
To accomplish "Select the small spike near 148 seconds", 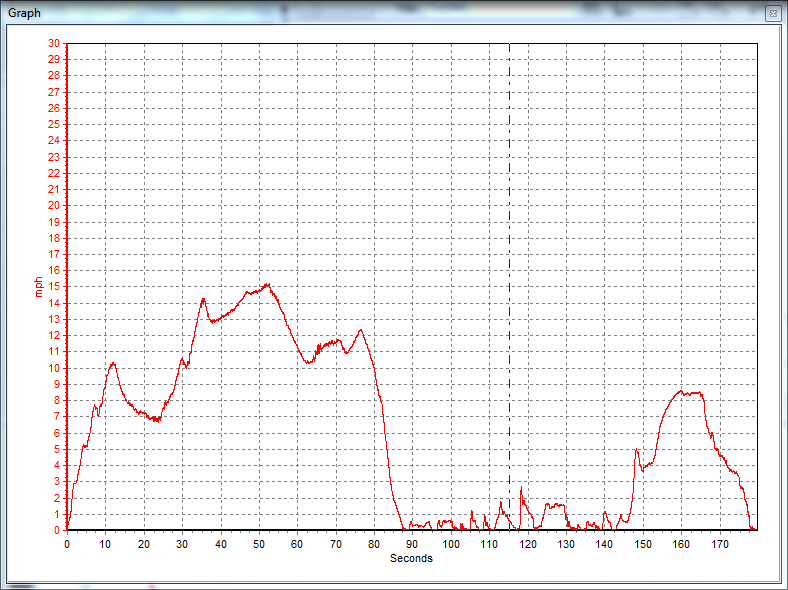I will click(x=636, y=450).
